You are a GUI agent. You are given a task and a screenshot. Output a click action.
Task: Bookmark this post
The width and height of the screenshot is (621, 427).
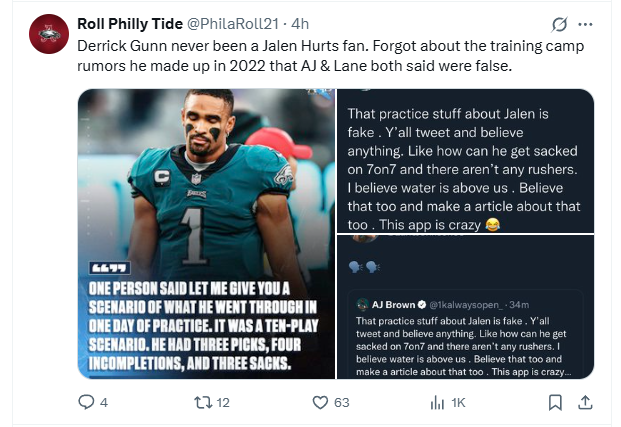pyautogui.click(x=556, y=402)
